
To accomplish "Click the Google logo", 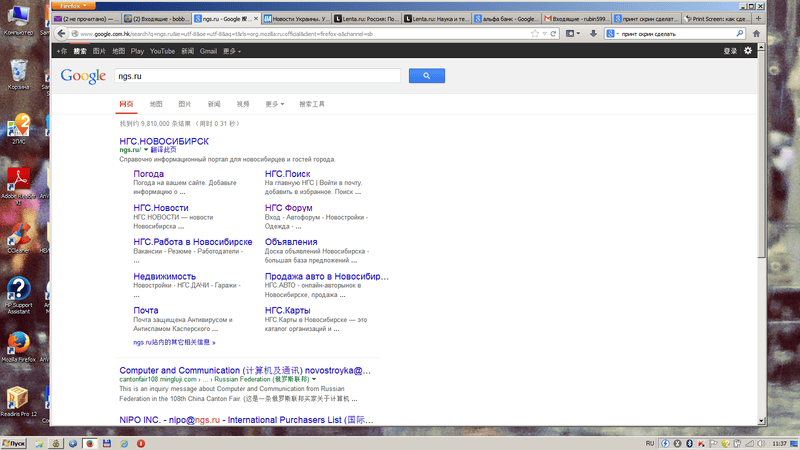I will pos(83,76).
